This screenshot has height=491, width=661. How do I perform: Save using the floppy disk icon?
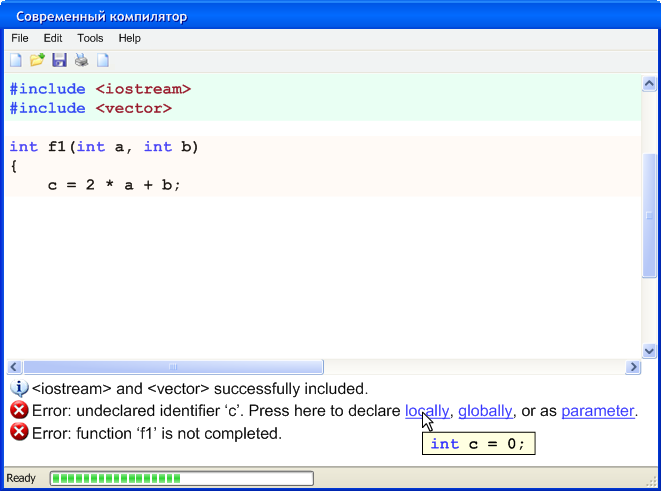point(59,60)
